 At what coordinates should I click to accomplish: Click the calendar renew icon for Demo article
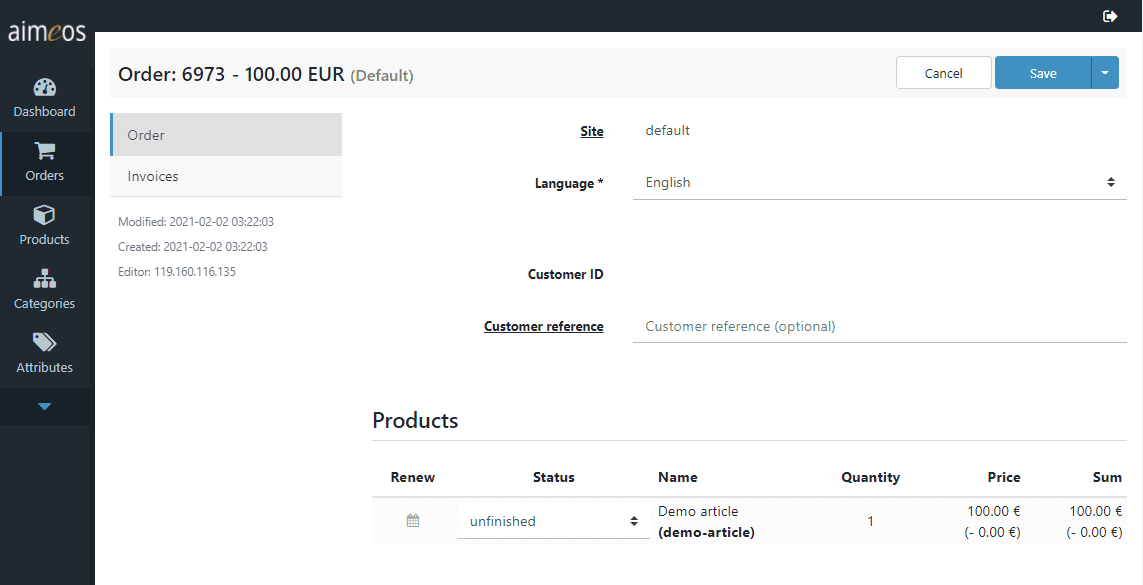(x=413, y=521)
